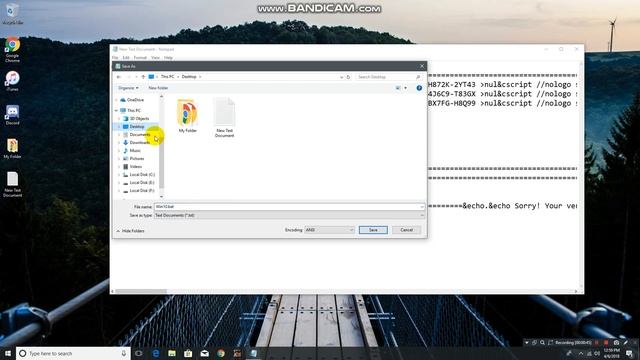Select Local Disk (E:) in navigation tree
Screen dimensions: 640x360
tap(142, 182)
